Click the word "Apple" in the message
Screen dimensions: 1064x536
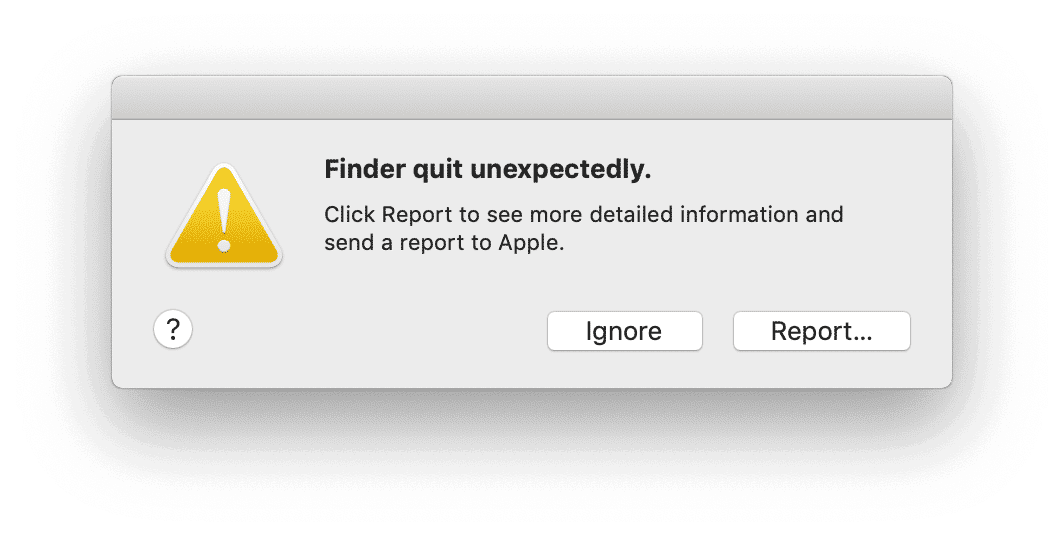[x=530, y=243]
